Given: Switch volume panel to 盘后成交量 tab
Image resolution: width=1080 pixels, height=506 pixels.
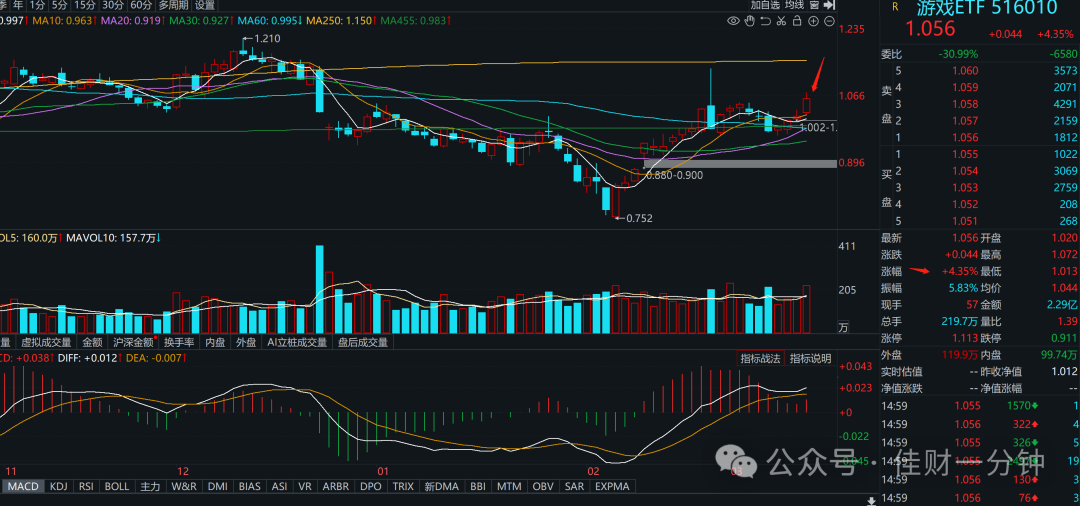Looking at the screenshot, I should coord(362,342).
